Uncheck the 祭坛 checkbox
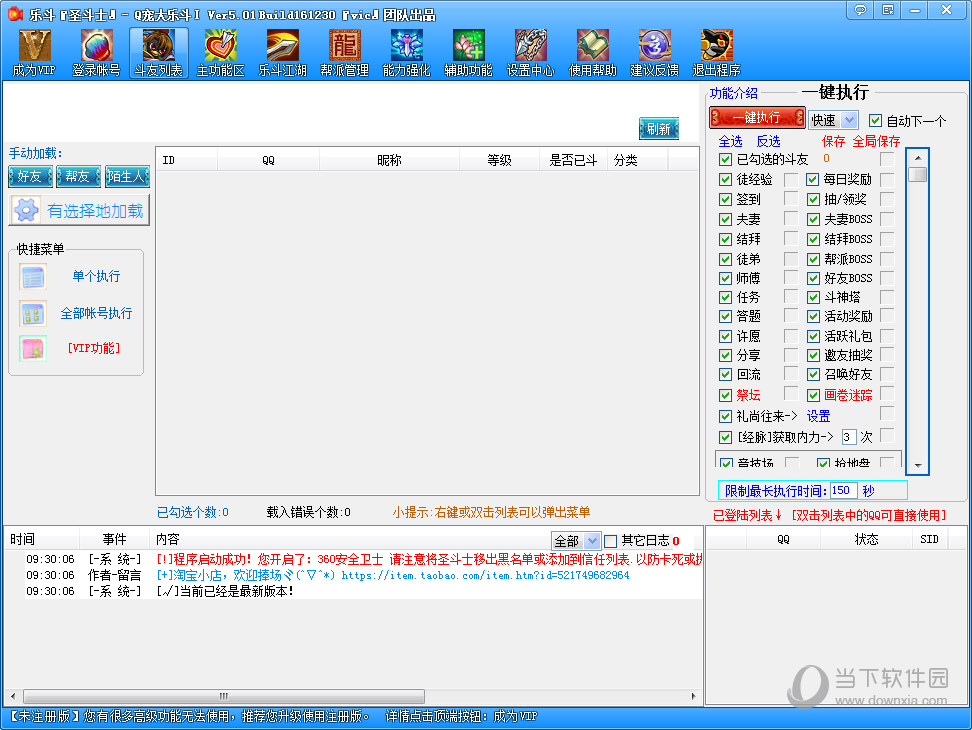 pyautogui.click(x=725, y=395)
